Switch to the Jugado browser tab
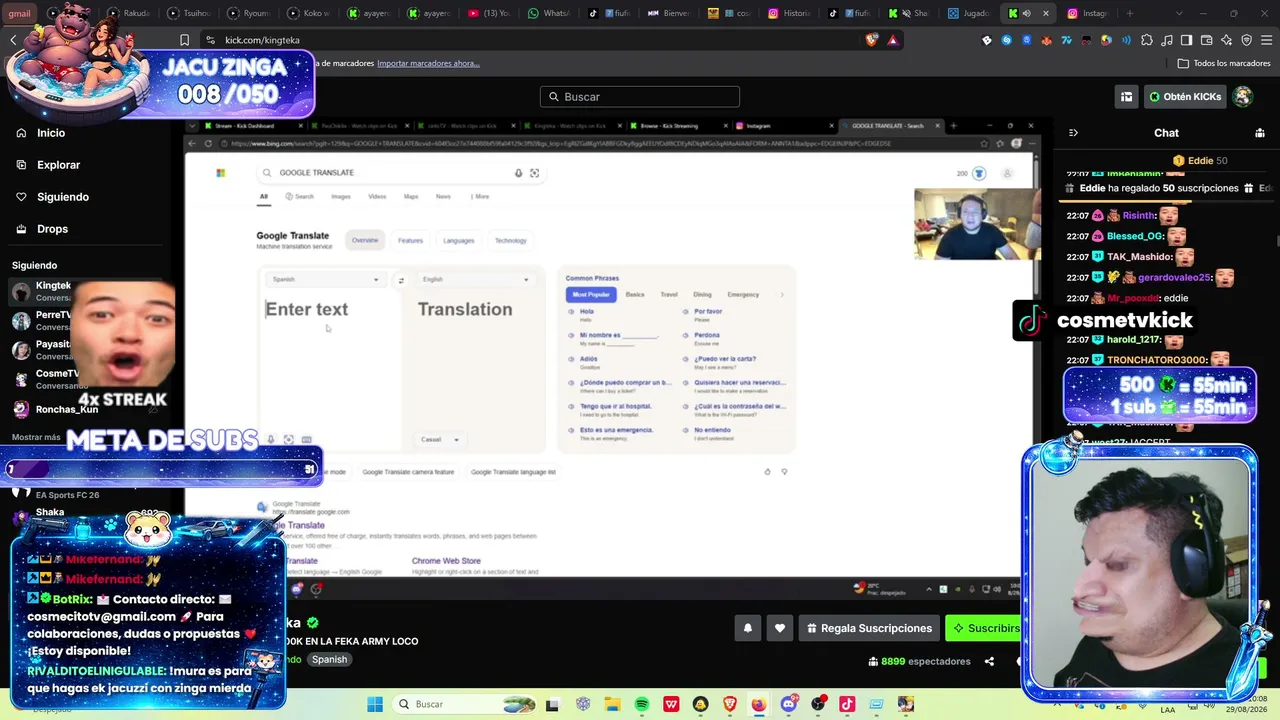This screenshot has width=1280, height=720. click(x=969, y=14)
